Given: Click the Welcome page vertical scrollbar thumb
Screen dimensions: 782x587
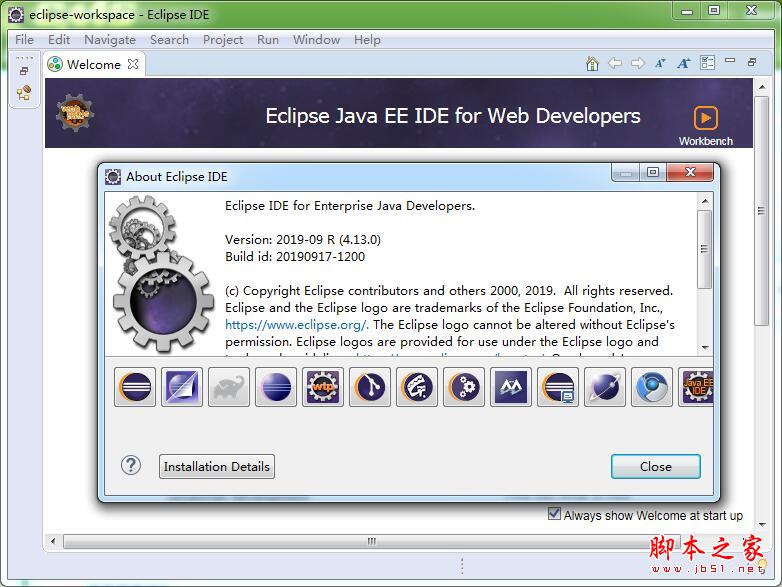Looking at the screenshot, I should [761, 211].
